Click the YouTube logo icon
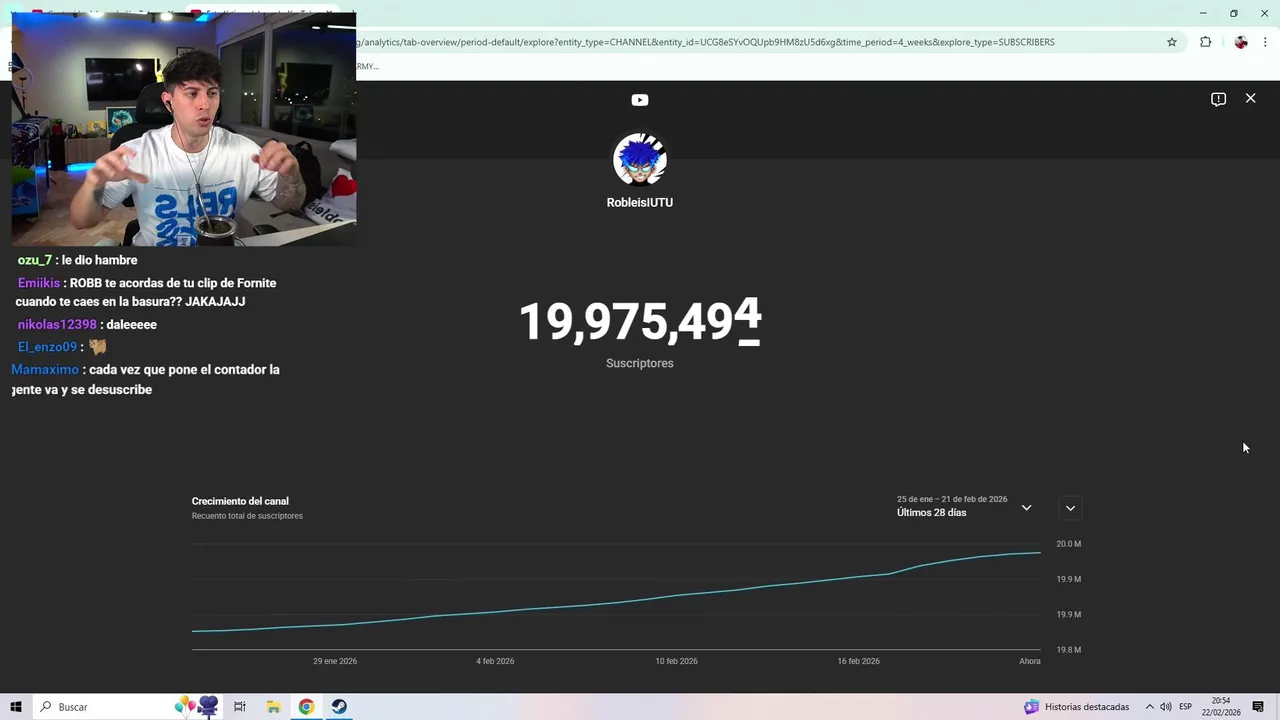Viewport: 1280px width, 720px height. (x=640, y=100)
